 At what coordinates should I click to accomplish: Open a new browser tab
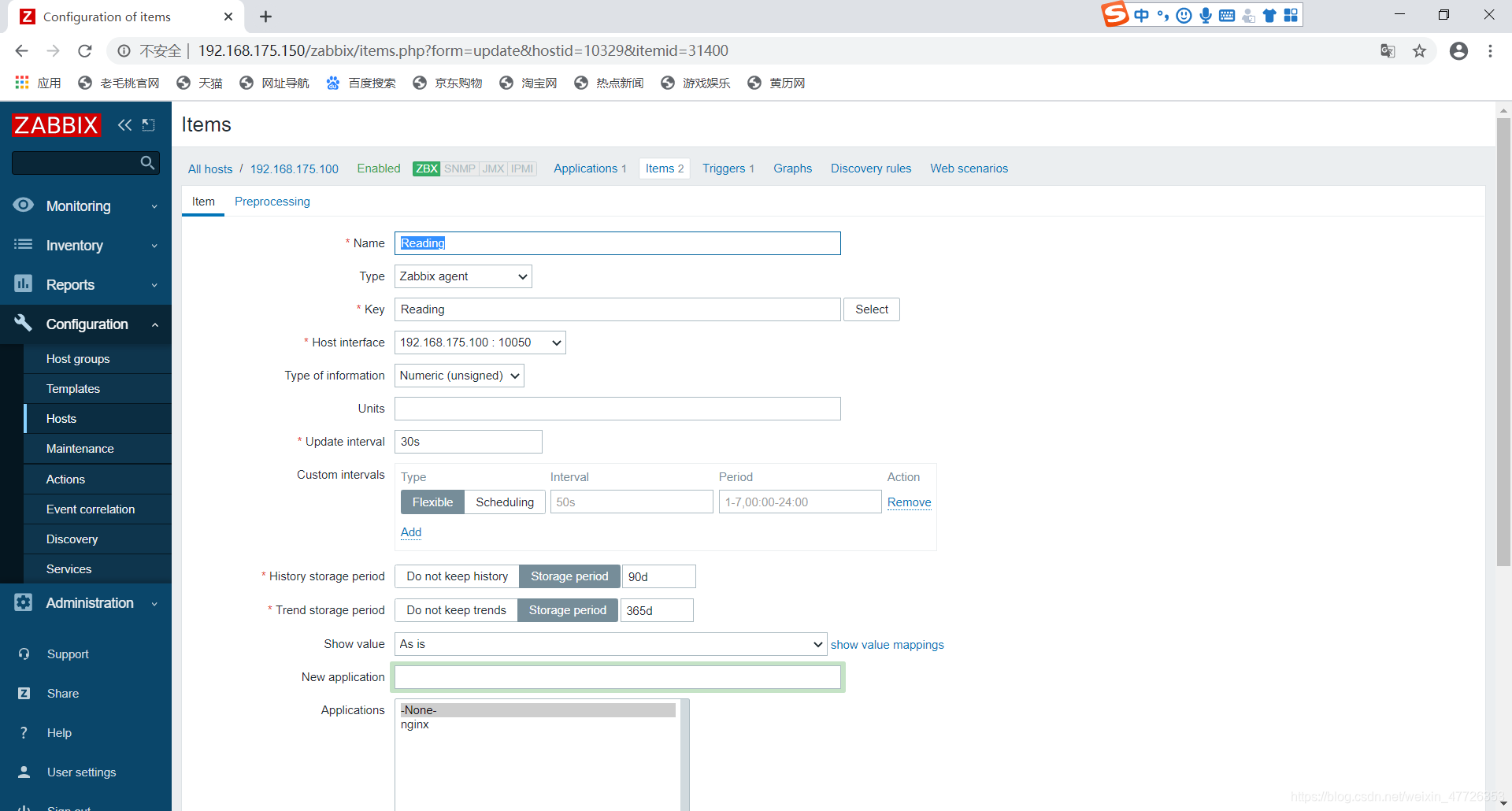point(265,17)
